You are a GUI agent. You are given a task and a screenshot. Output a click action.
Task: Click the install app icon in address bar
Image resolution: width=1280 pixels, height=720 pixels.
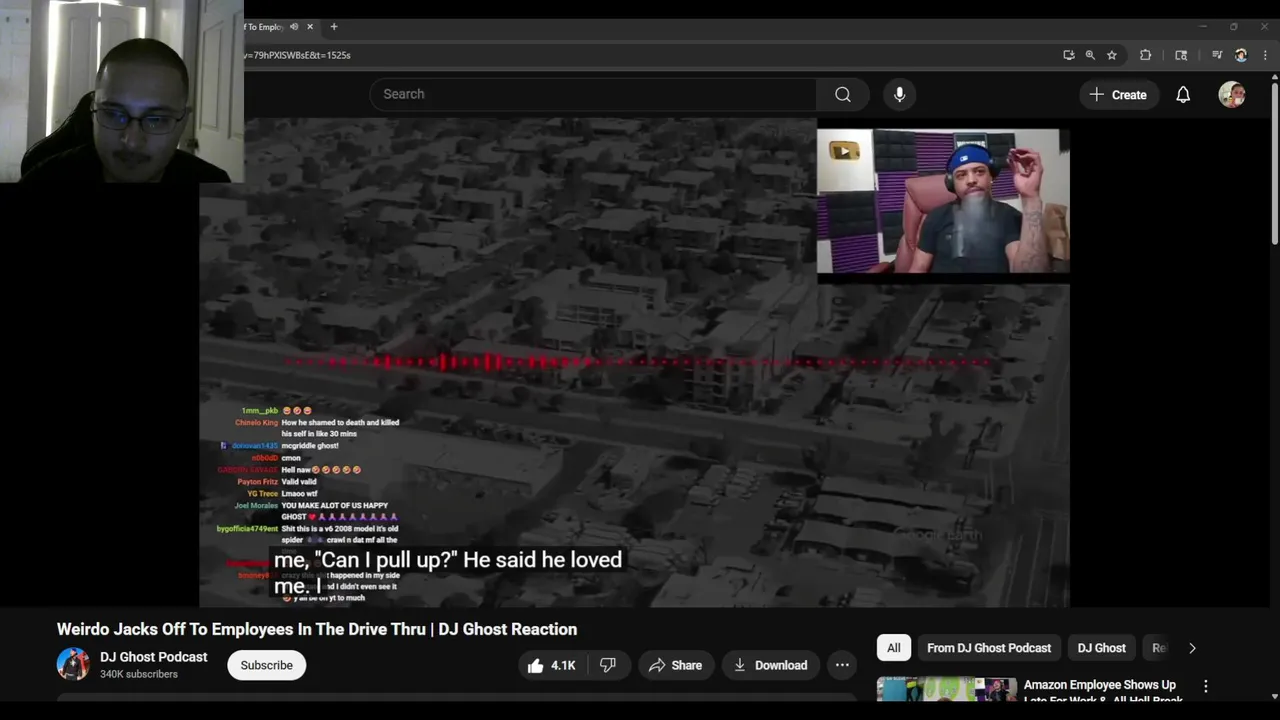pyautogui.click(x=1069, y=55)
